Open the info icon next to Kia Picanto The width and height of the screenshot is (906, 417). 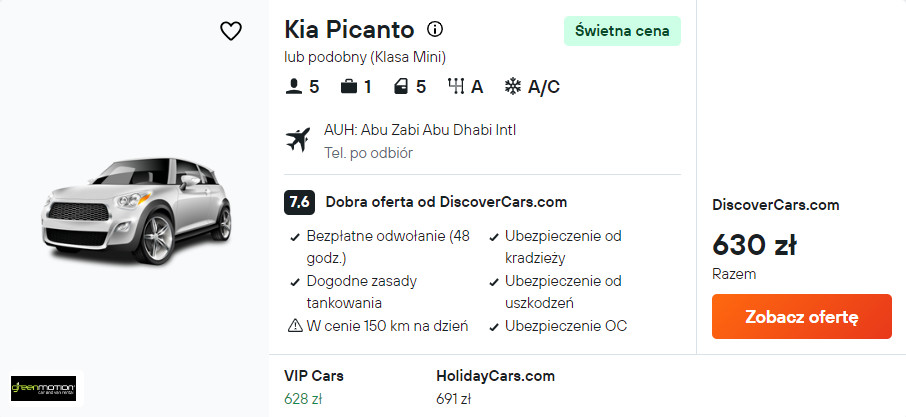(435, 29)
